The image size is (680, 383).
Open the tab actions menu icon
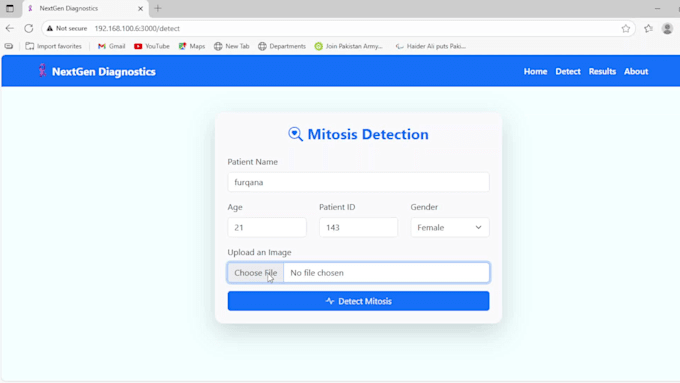(10, 8)
